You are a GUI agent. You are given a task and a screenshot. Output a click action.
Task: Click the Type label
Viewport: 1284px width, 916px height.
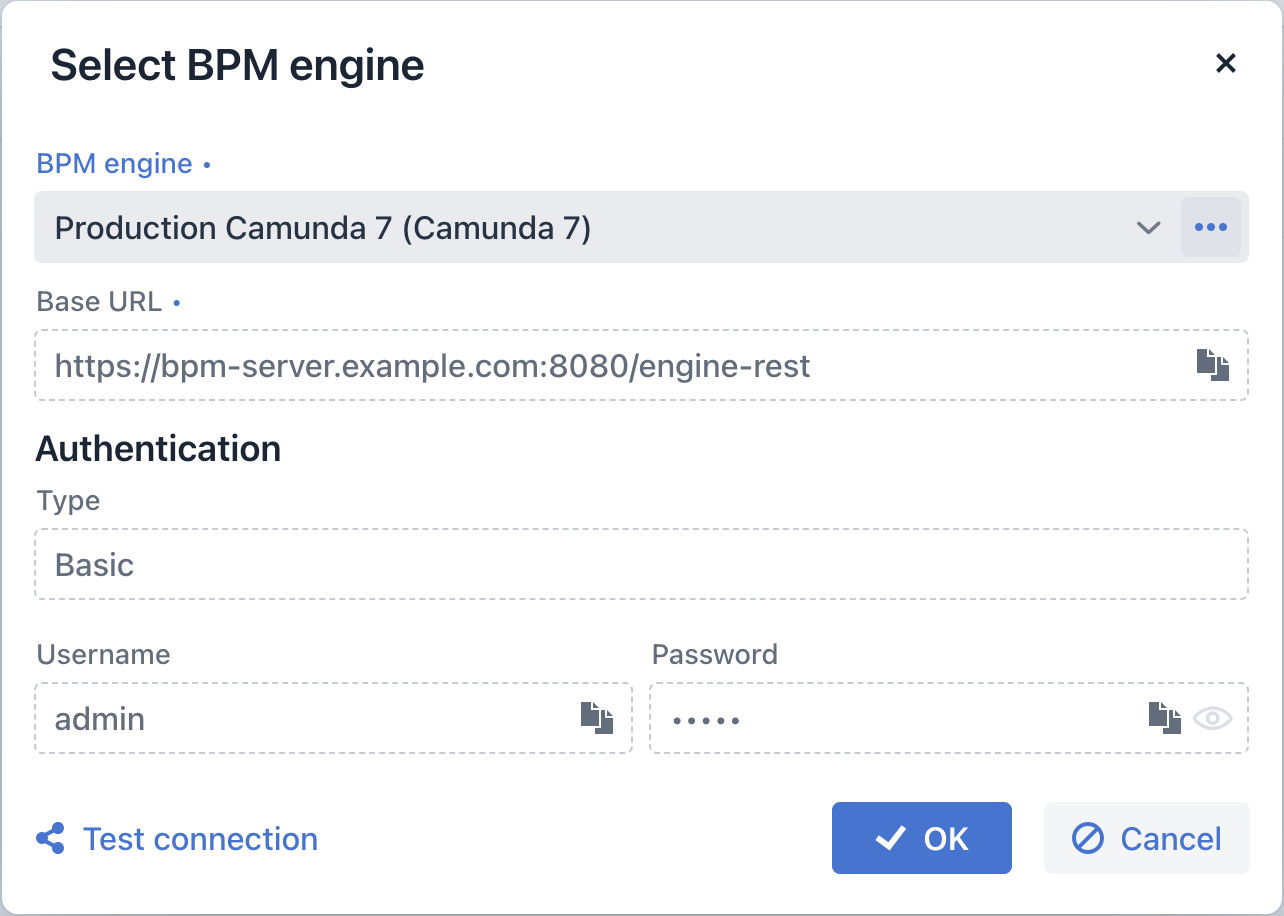click(68, 501)
